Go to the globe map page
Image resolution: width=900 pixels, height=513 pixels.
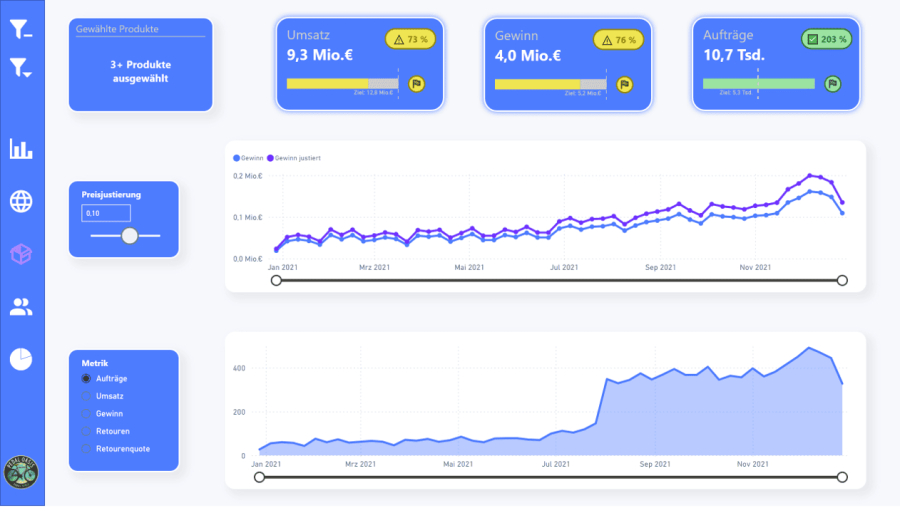pos(21,201)
